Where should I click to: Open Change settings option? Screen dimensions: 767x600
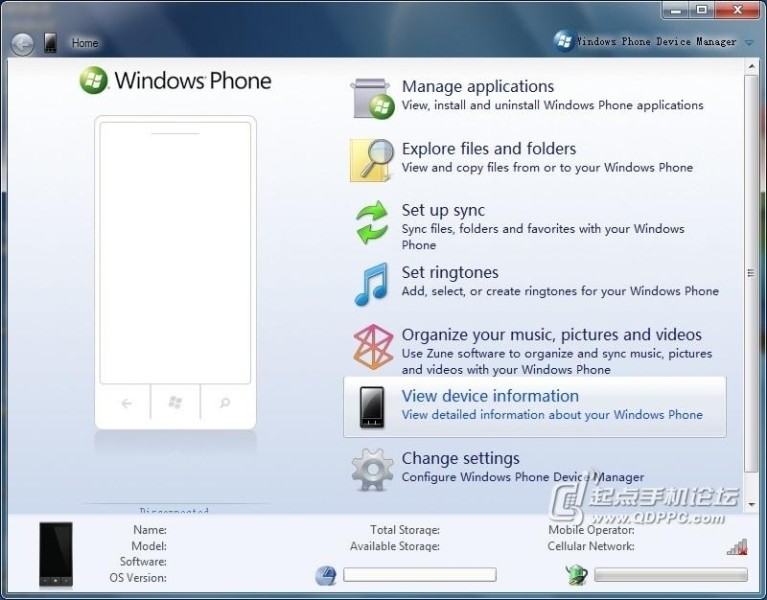460,458
